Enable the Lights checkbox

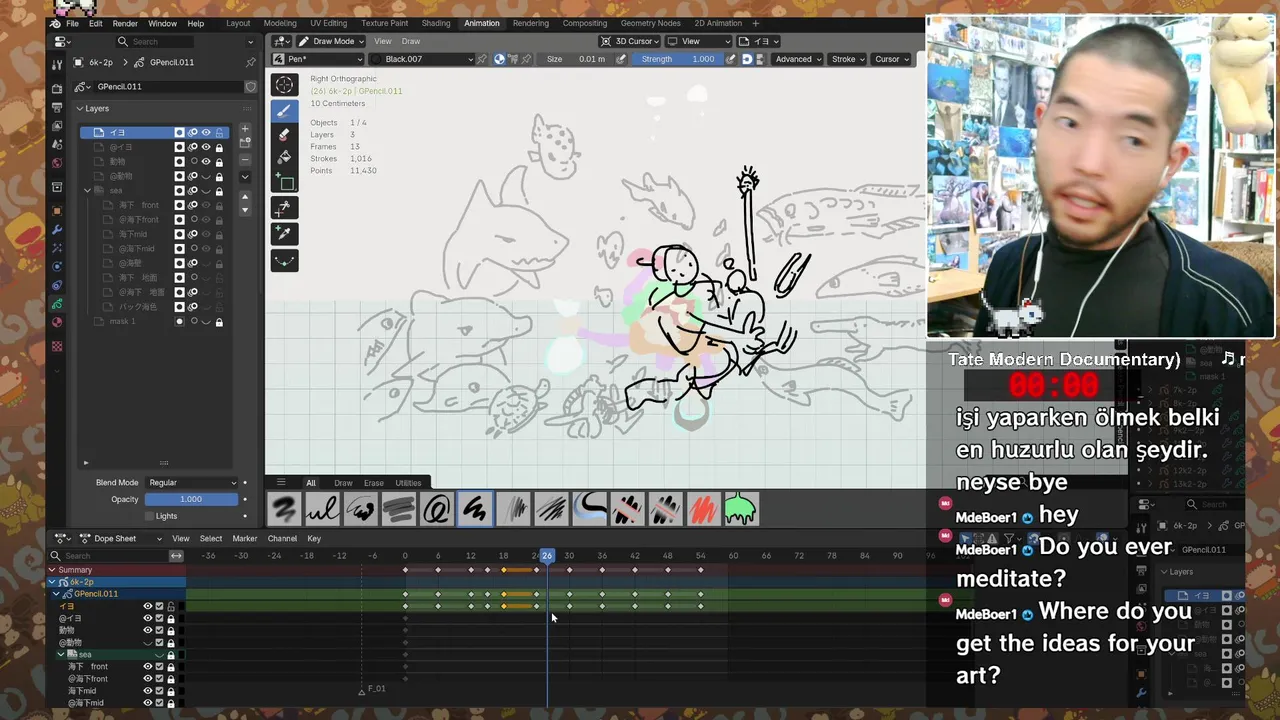tap(149, 516)
